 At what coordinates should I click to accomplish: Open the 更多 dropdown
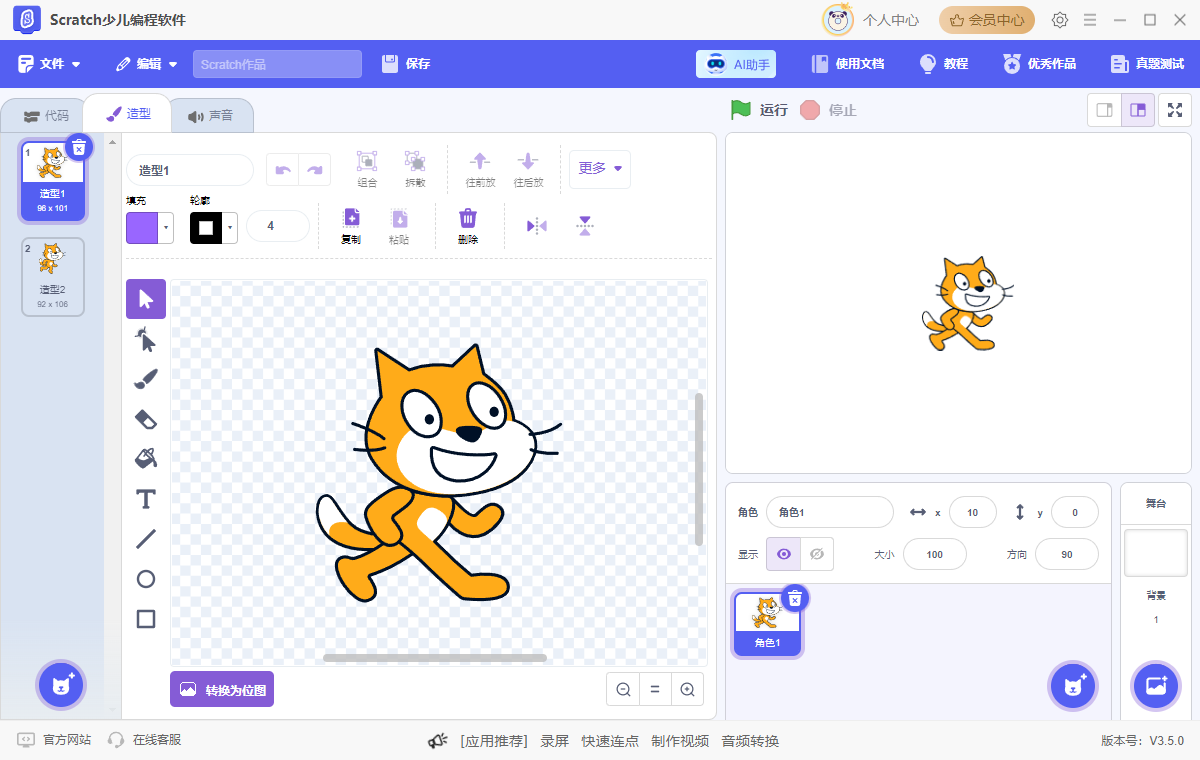point(599,169)
